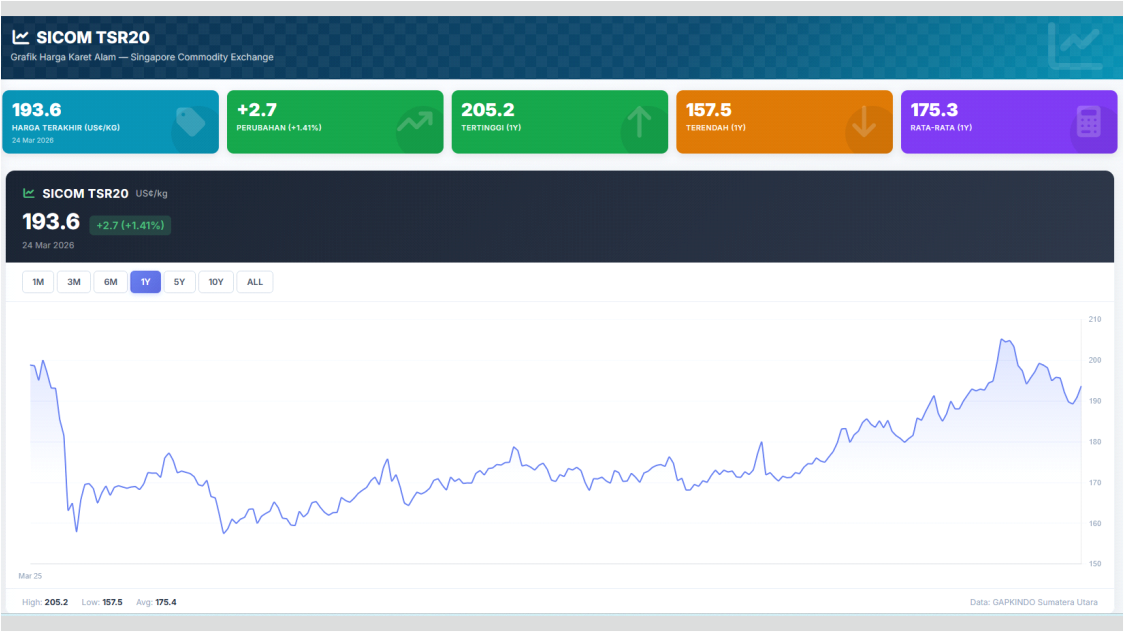Viewport: 1124px width, 632px height.
Task: Switch chart to 3M range
Action: click(74, 282)
